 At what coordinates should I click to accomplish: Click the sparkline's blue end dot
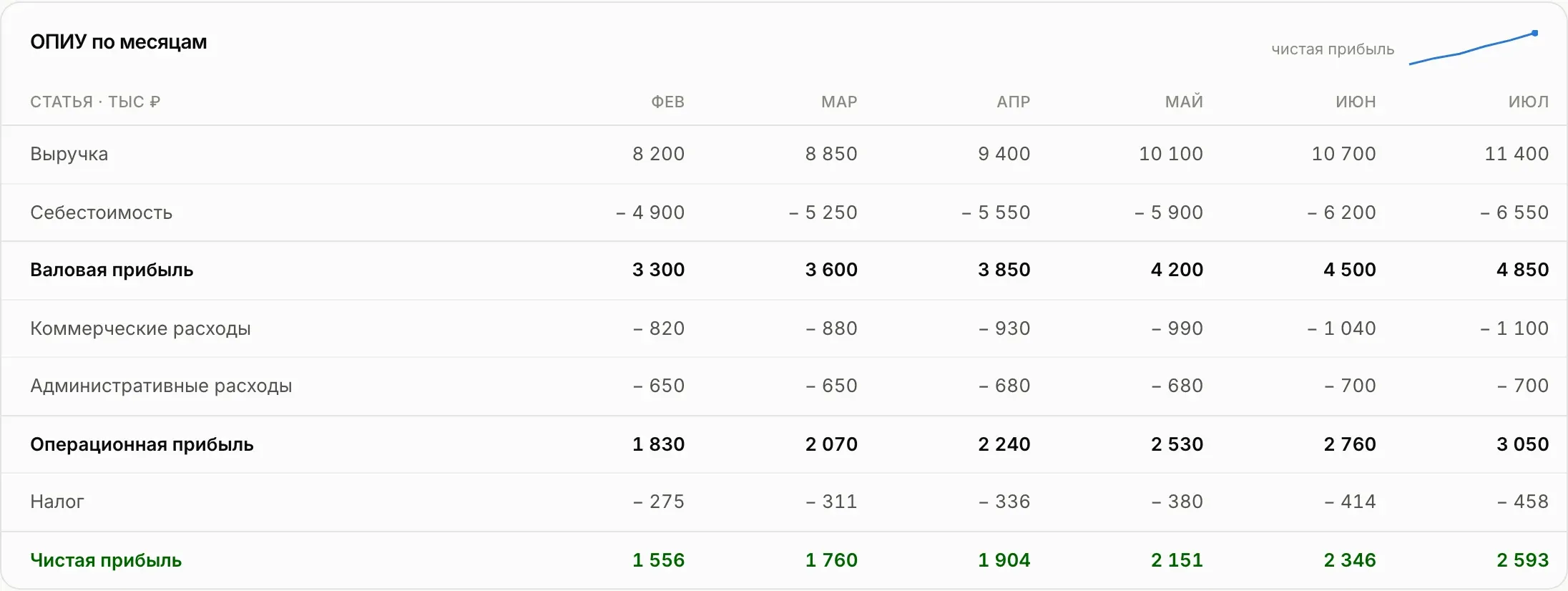point(1534,33)
